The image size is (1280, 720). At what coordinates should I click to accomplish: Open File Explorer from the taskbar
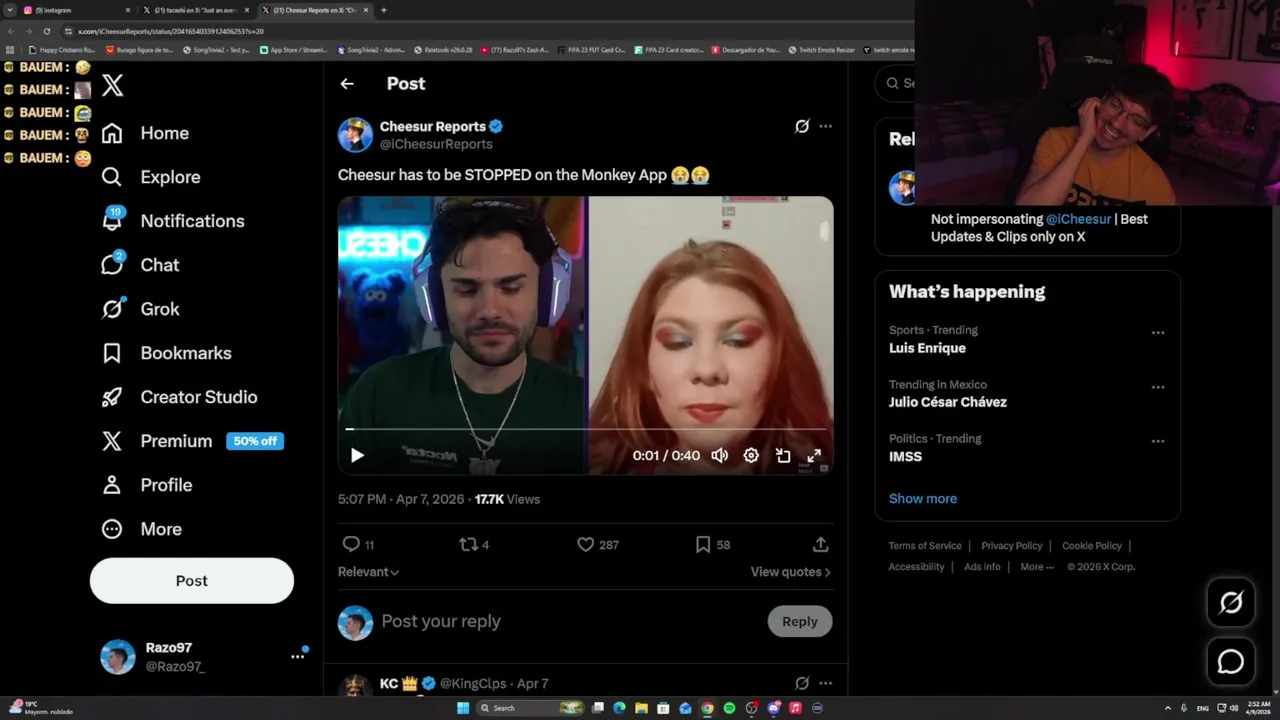coord(641,708)
